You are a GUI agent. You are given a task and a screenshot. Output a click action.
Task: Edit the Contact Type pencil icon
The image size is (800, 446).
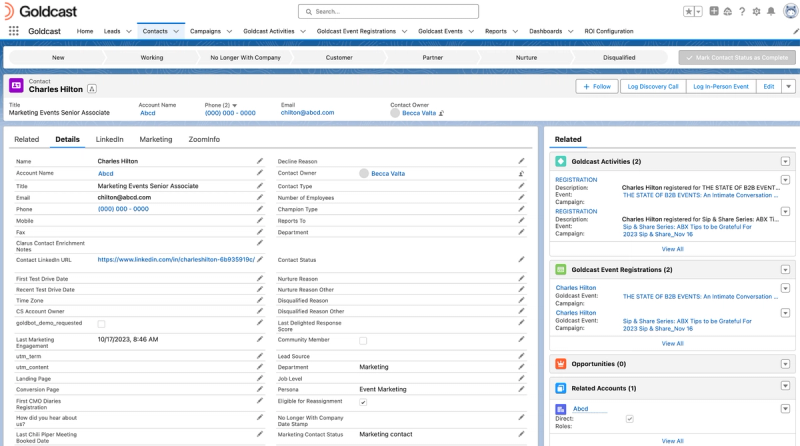point(521,186)
